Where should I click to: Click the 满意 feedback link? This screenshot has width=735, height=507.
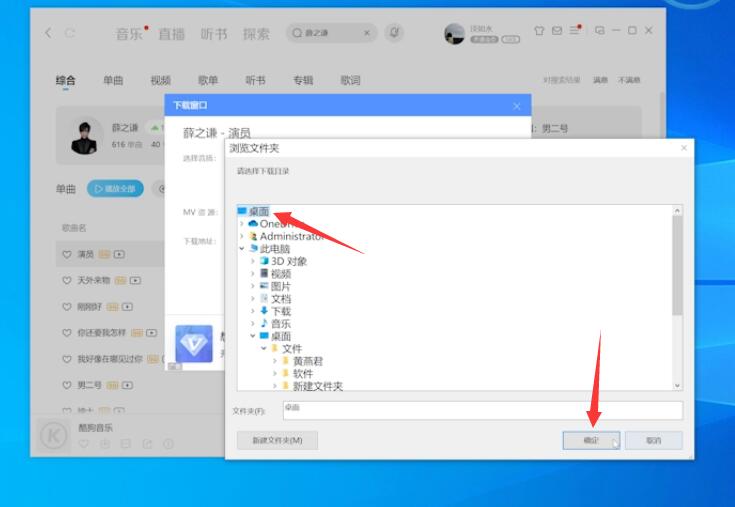[x=600, y=80]
